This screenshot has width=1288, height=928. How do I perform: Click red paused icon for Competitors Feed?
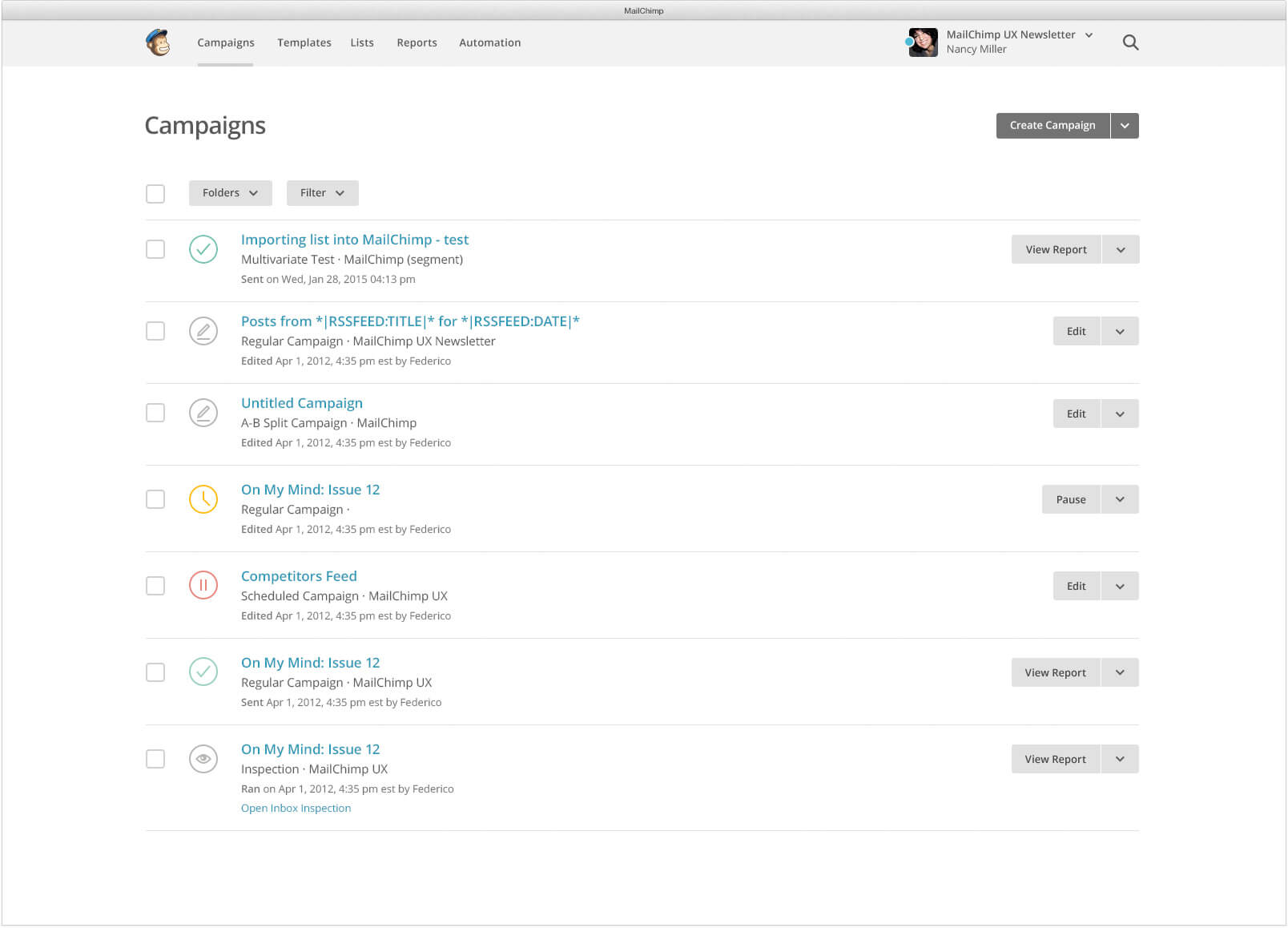[x=203, y=586]
